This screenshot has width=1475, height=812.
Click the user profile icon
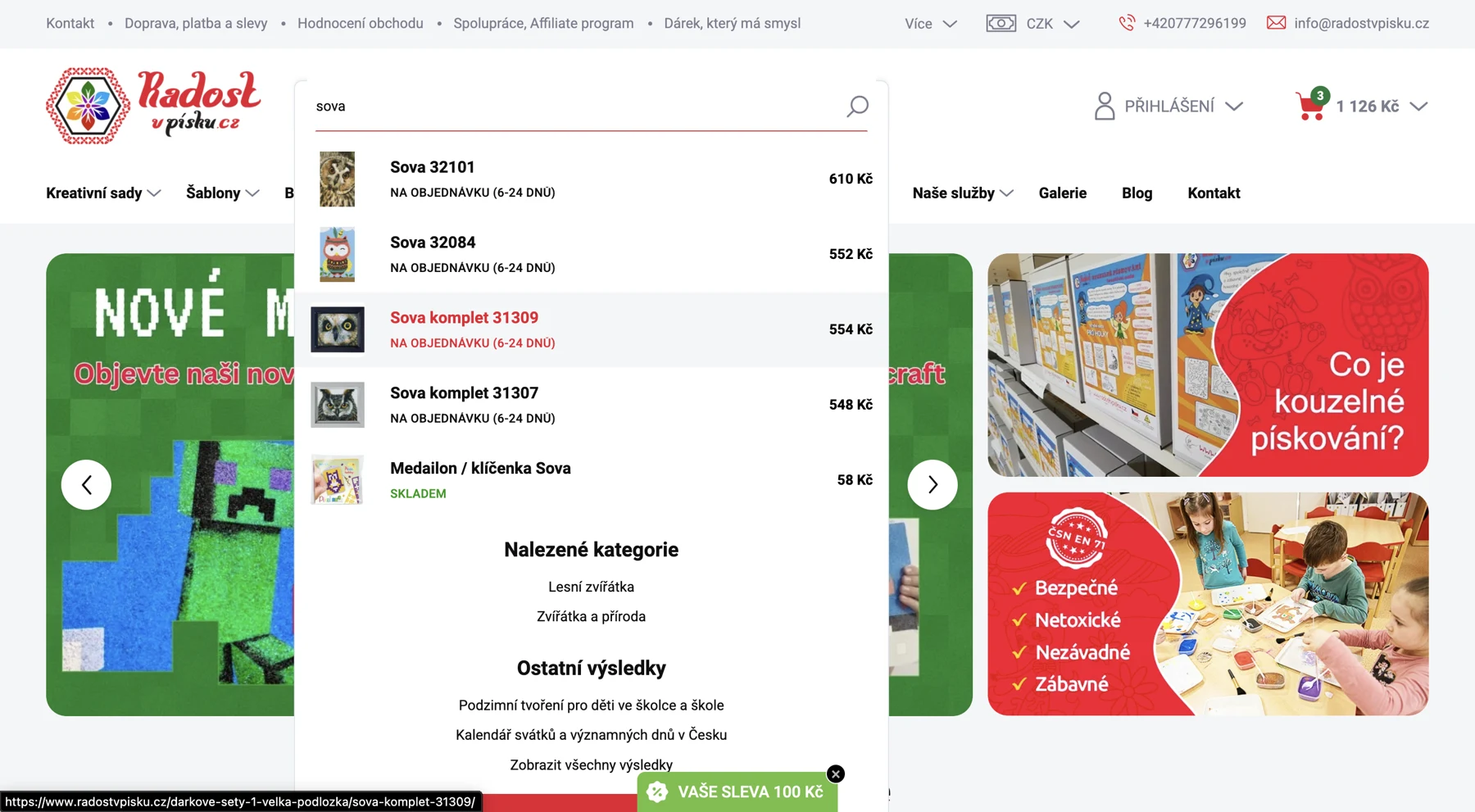pyautogui.click(x=1105, y=106)
